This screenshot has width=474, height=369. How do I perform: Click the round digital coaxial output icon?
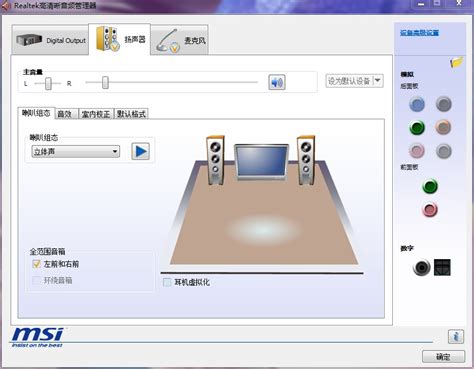click(x=421, y=267)
